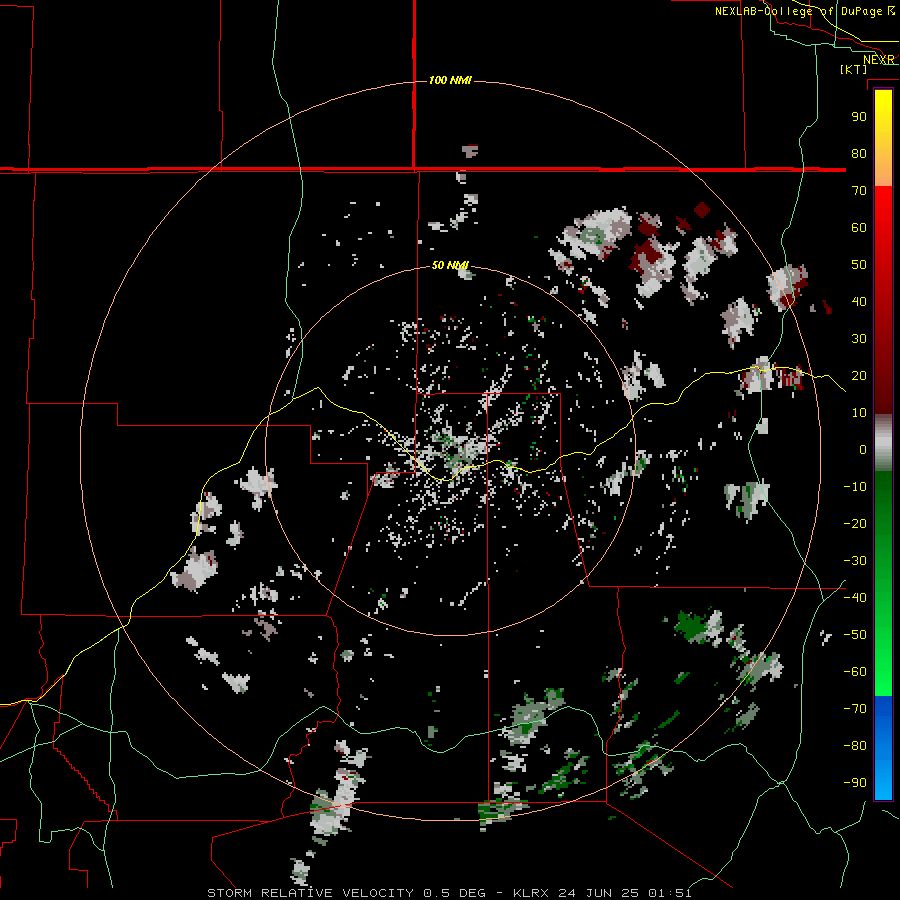Click the -70 value on the velocity legend
This screenshot has width=900, height=900.
(855, 709)
